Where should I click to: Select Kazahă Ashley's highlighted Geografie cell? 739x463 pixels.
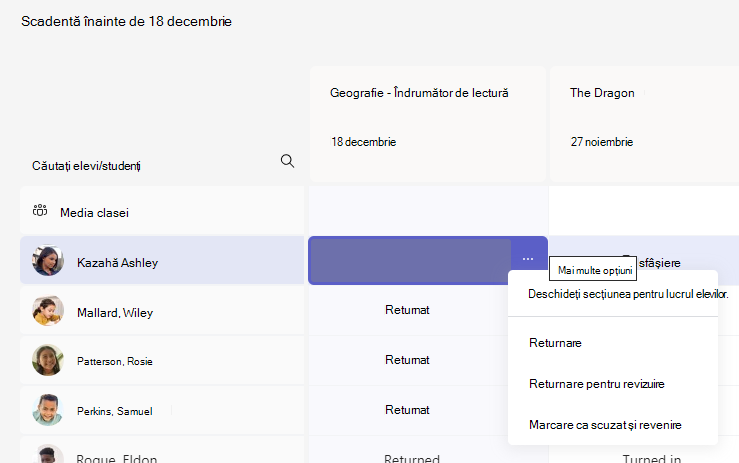click(x=410, y=261)
